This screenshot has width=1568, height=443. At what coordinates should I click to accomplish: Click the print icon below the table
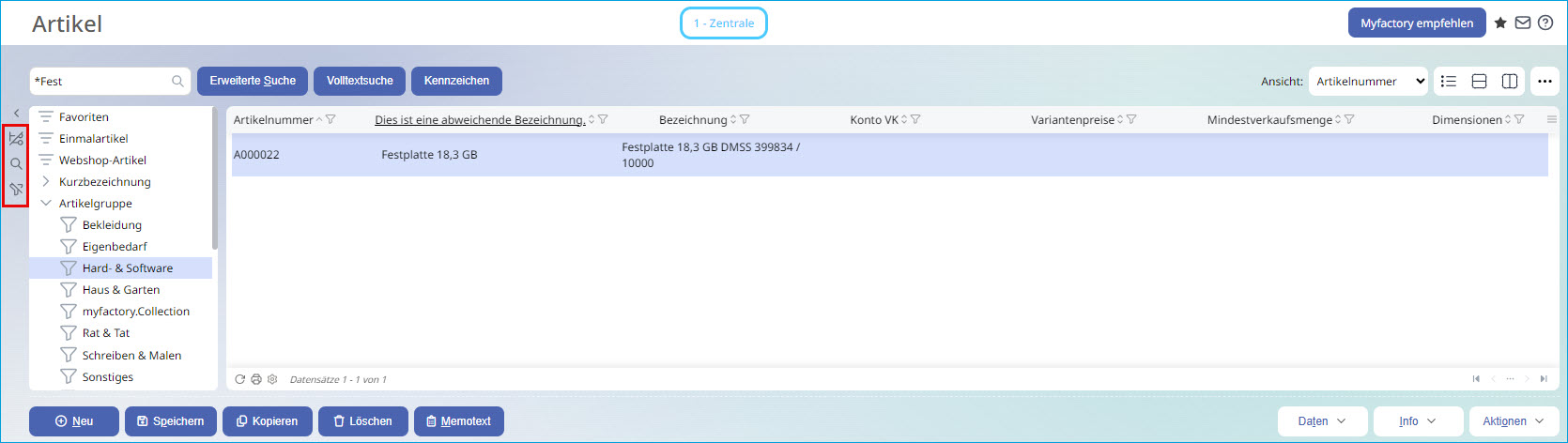[x=256, y=379]
